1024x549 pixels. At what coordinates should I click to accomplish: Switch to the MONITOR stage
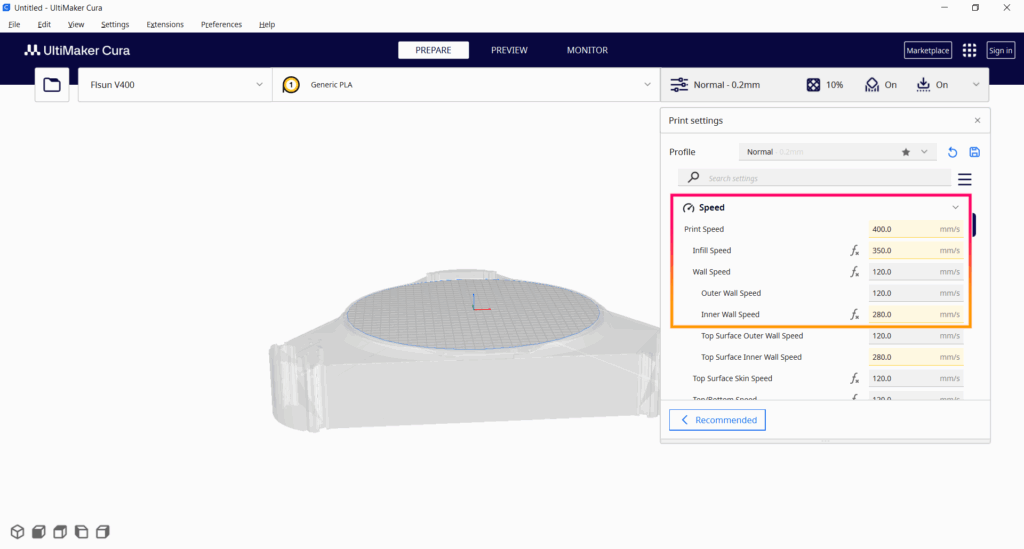coord(587,50)
